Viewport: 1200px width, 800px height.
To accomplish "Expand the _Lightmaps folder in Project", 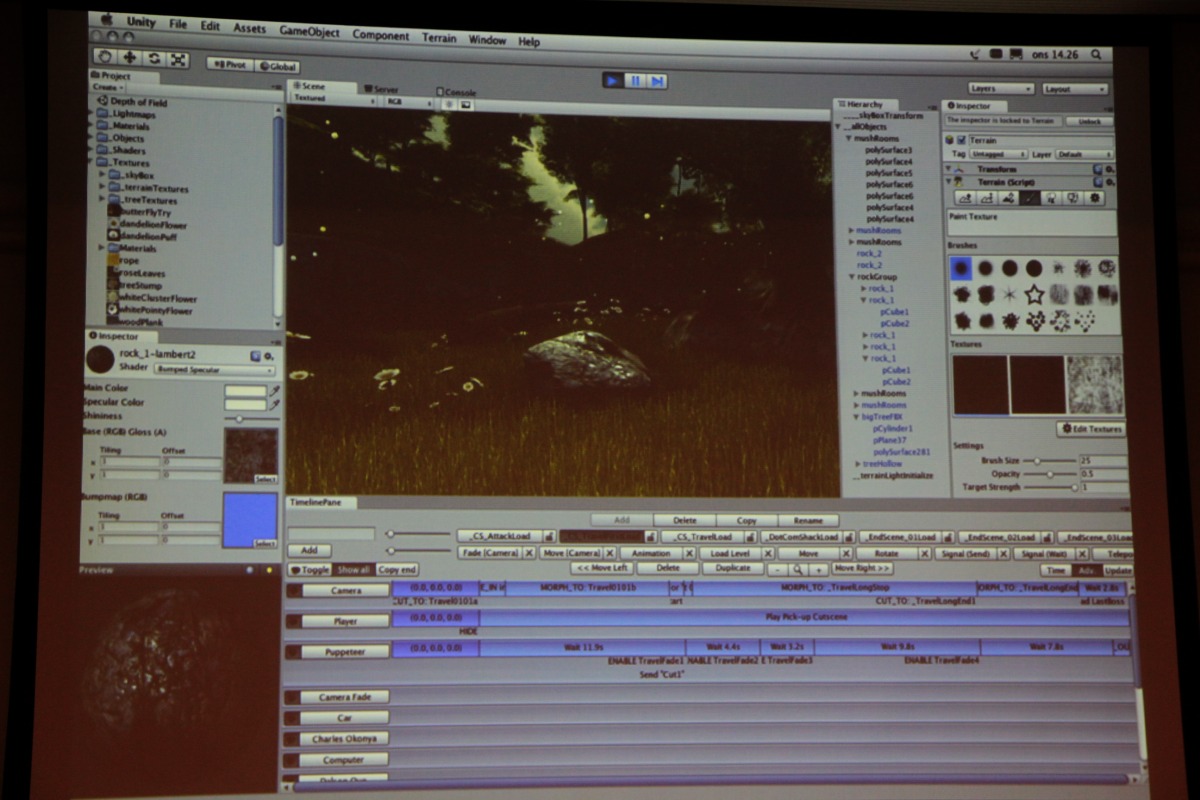I will tap(89, 114).
